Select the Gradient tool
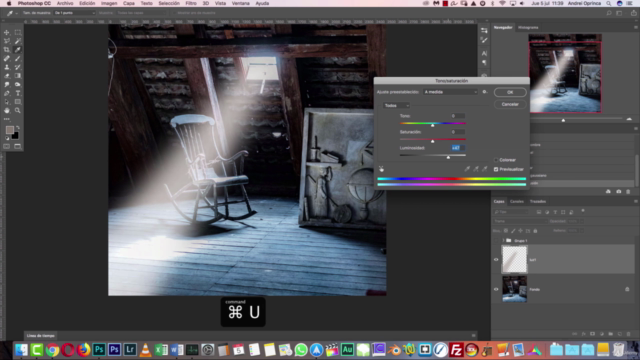The height and width of the screenshot is (360, 640). (x=18, y=76)
